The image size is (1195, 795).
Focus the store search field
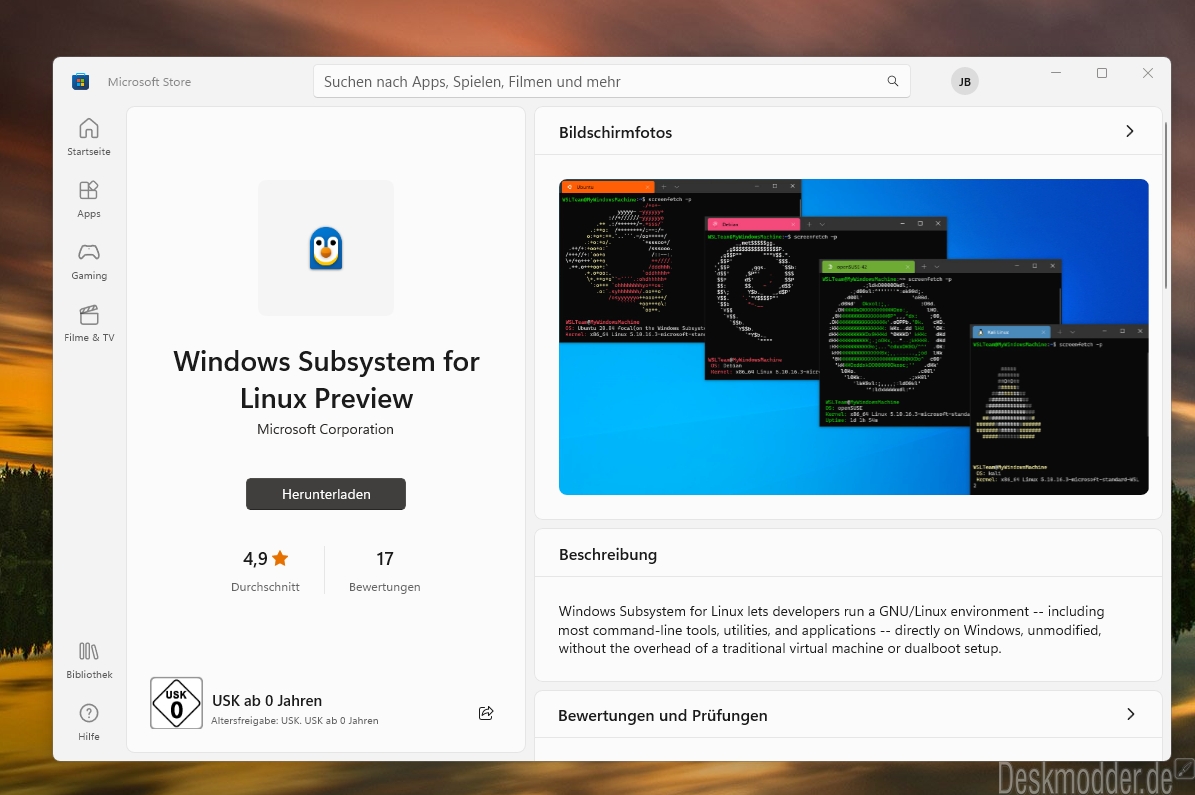click(x=611, y=82)
